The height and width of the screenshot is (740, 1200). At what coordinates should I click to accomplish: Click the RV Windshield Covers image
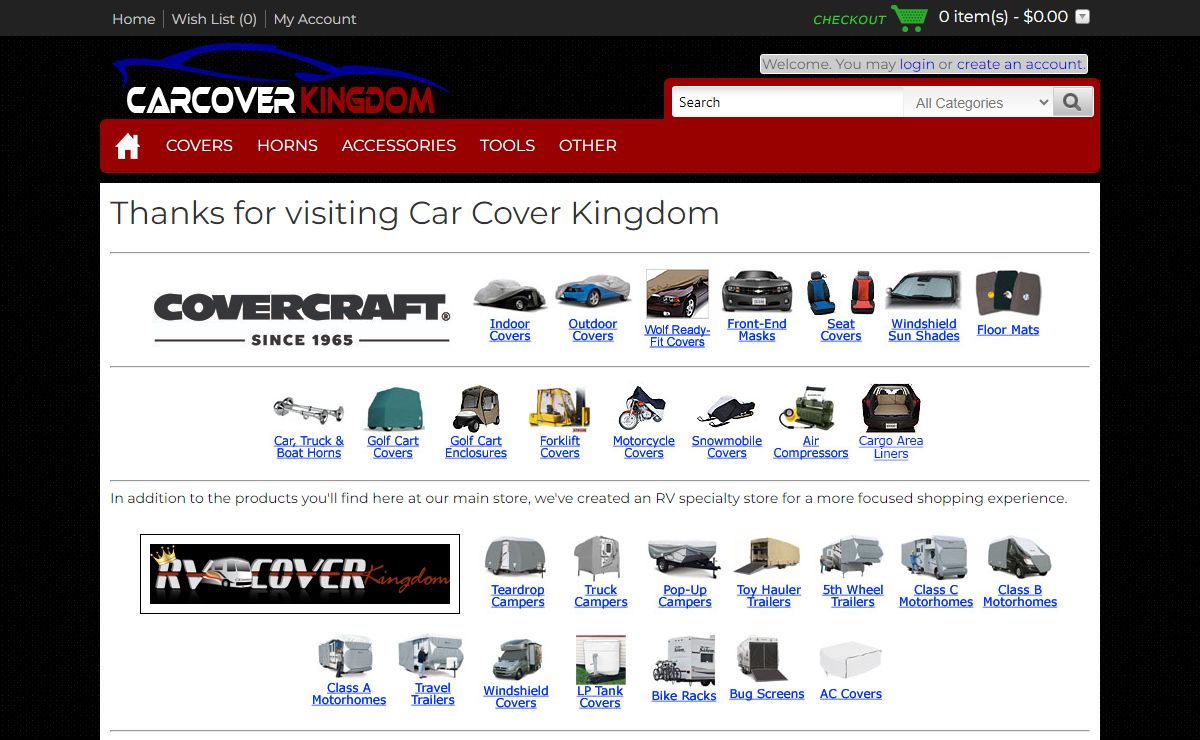517,660
